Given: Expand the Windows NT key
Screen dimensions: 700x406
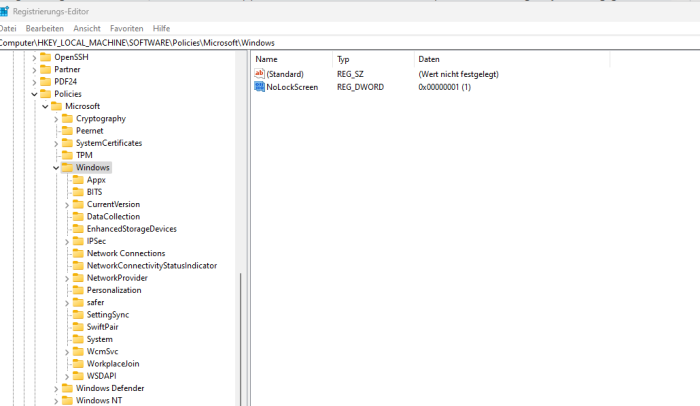Looking at the screenshot, I should pyautogui.click(x=56, y=401).
